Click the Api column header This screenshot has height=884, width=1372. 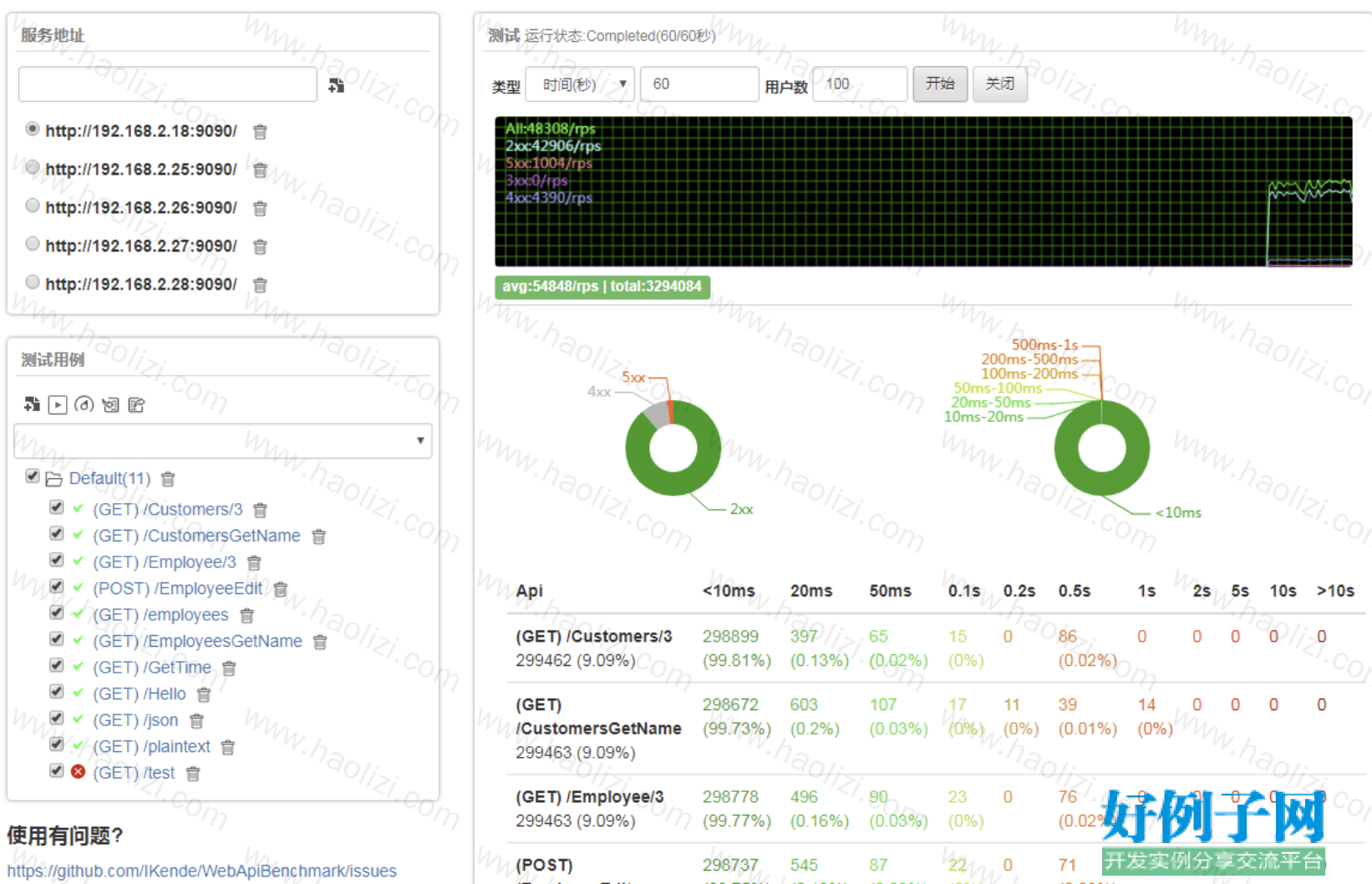[529, 591]
